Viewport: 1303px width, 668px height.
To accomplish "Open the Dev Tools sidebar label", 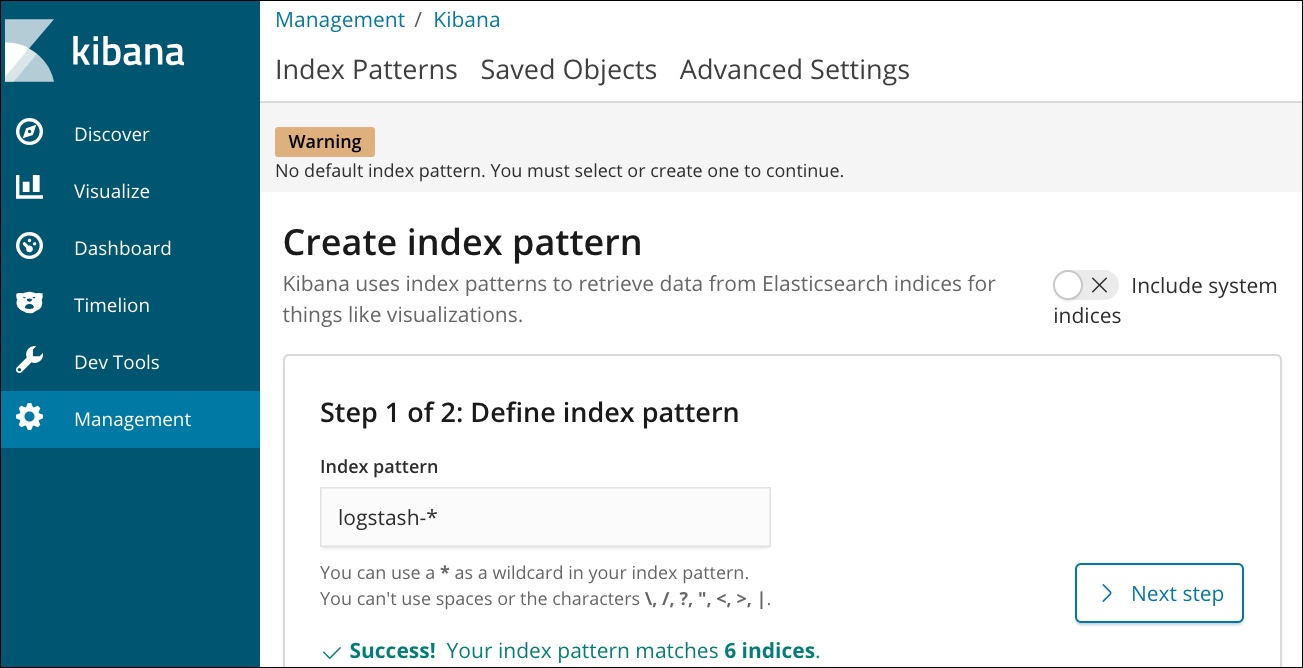I will 116,362.
